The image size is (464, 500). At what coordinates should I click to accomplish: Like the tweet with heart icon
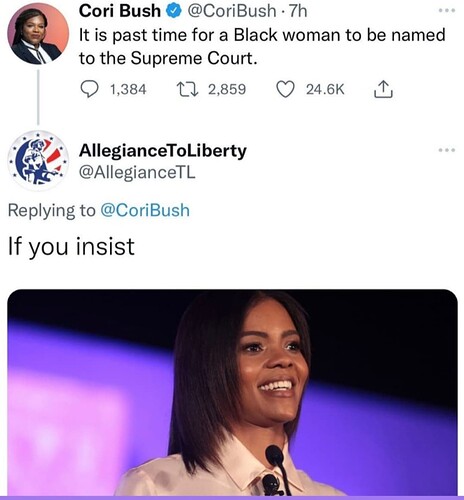point(286,89)
